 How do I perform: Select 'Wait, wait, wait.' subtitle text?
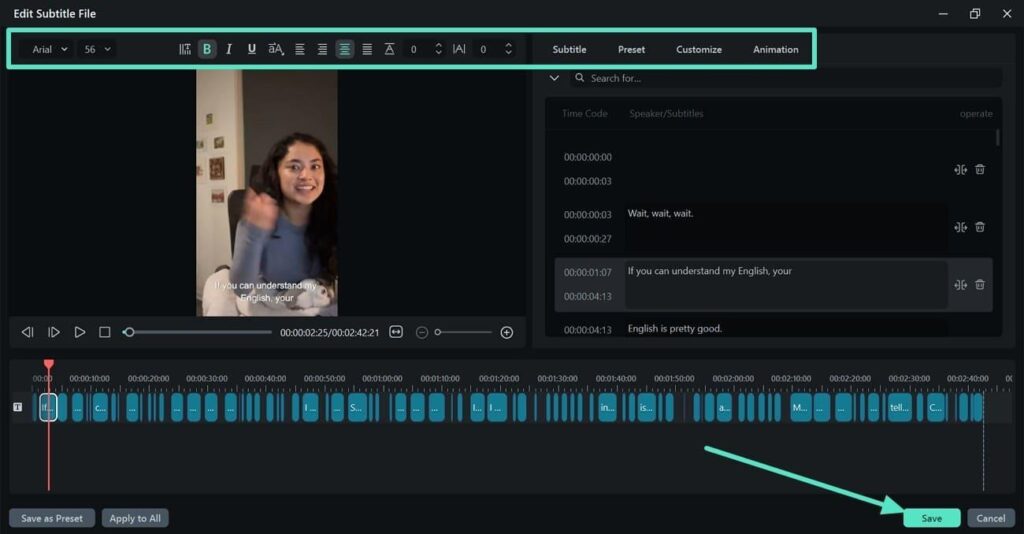pyautogui.click(x=660, y=213)
